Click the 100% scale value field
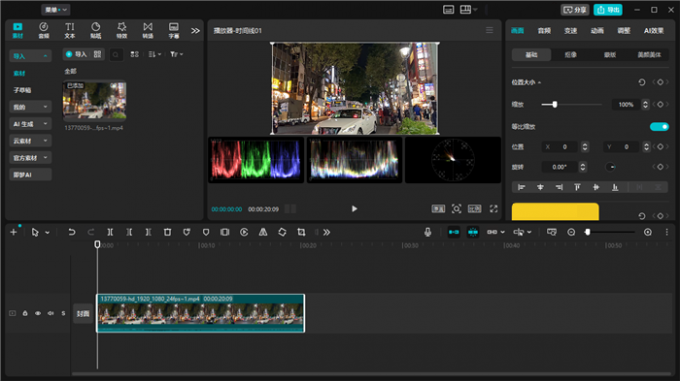680x381 pixels. click(x=626, y=104)
